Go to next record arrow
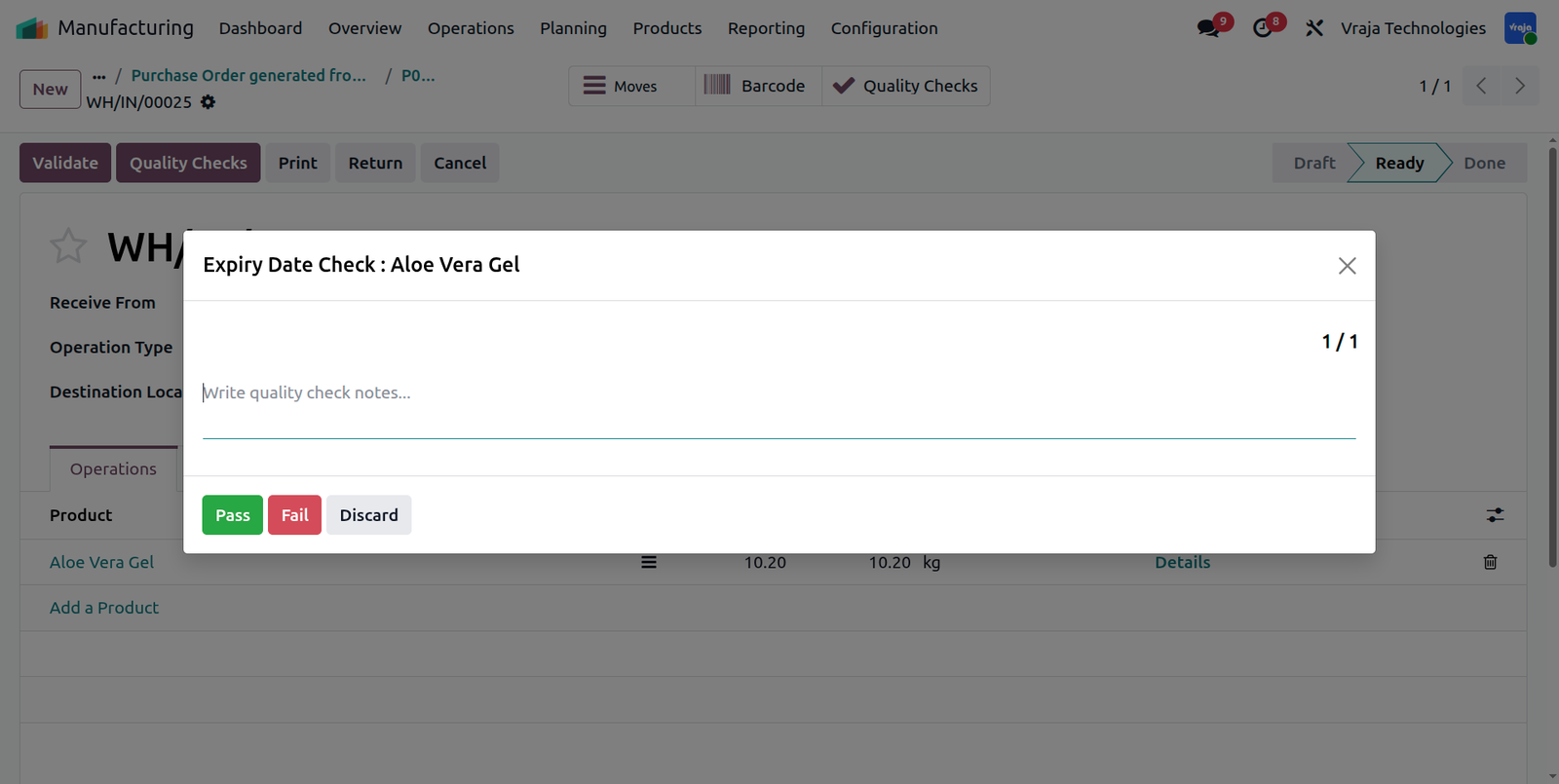 (x=1520, y=86)
